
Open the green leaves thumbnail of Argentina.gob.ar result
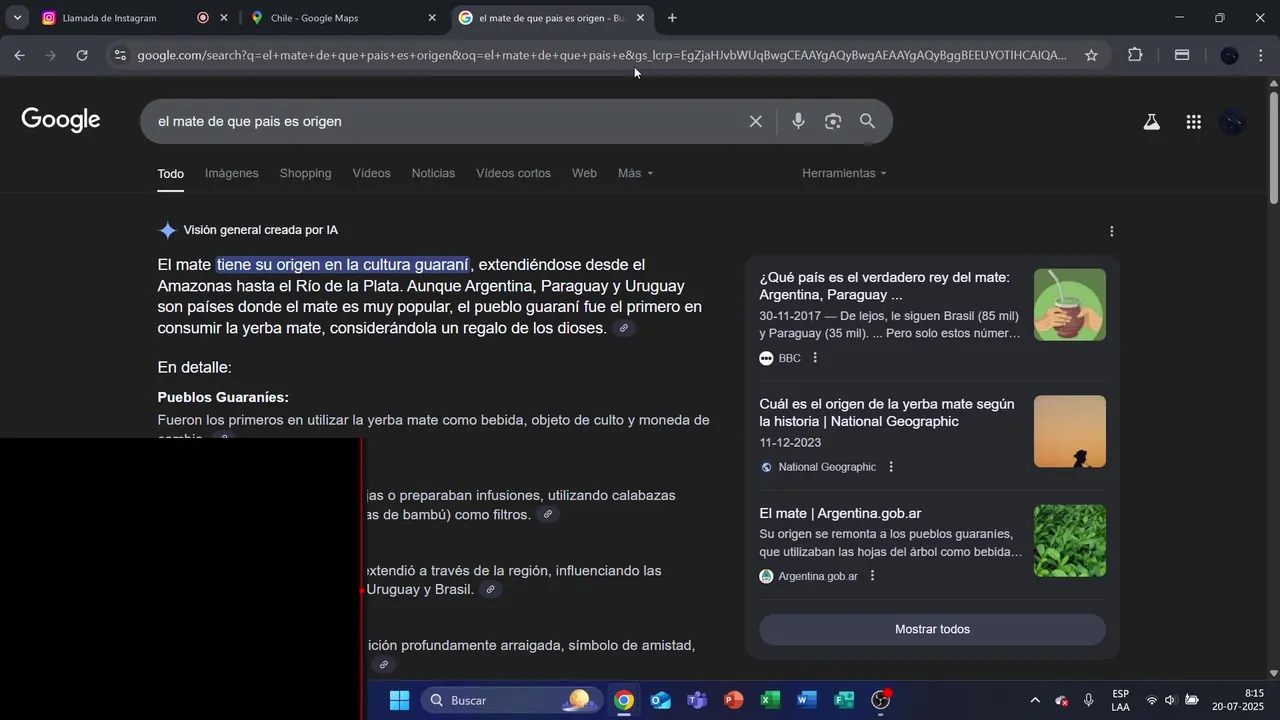pos(1070,541)
